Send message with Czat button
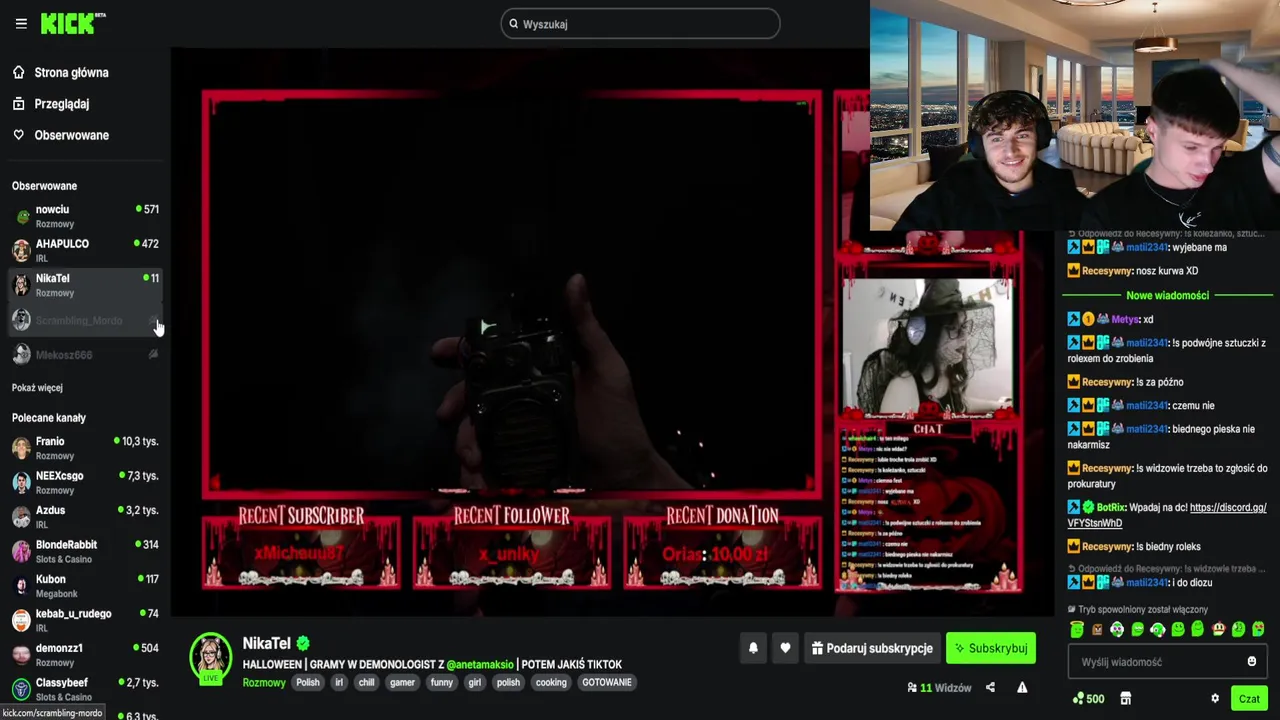The width and height of the screenshot is (1280, 720). [x=1249, y=698]
